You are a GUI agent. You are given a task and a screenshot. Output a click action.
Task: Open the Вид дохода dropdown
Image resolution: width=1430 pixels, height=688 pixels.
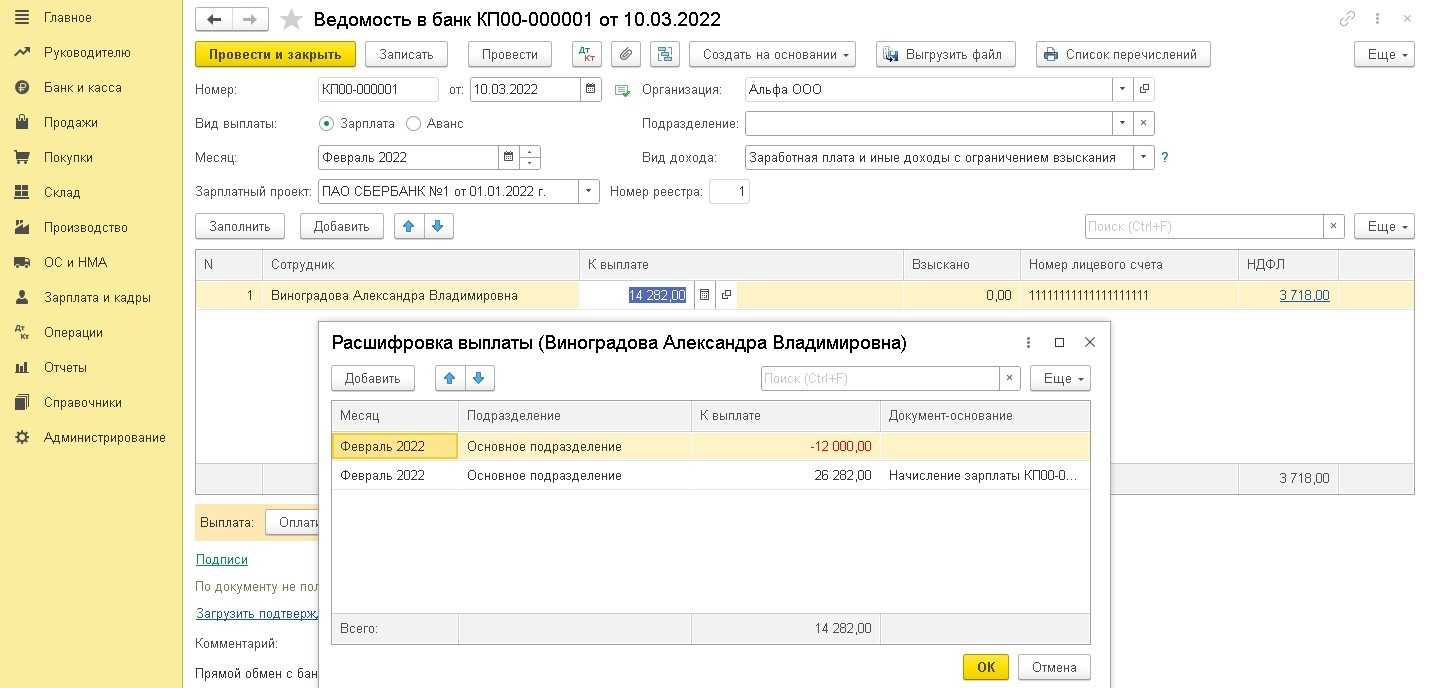click(x=1143, y=157)
